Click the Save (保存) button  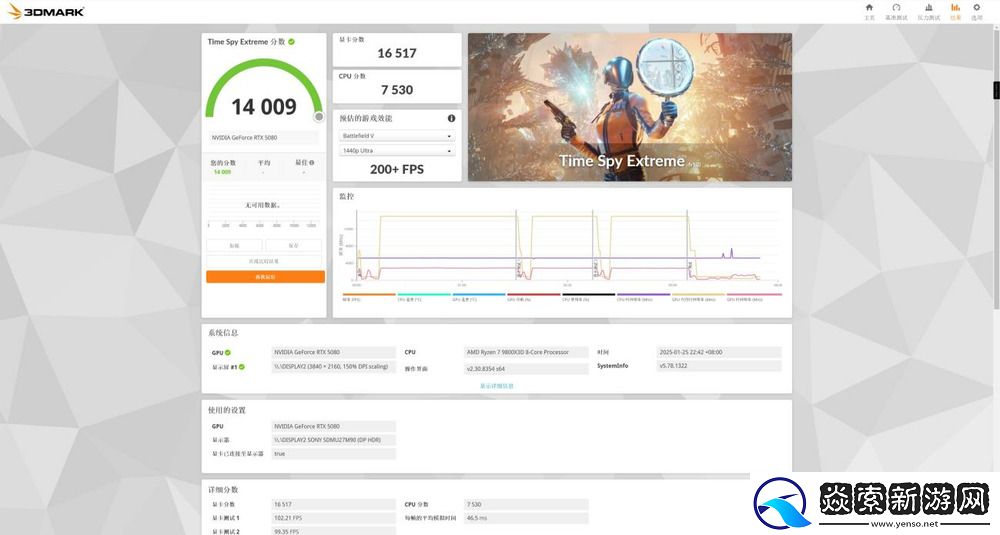[294, 245]
